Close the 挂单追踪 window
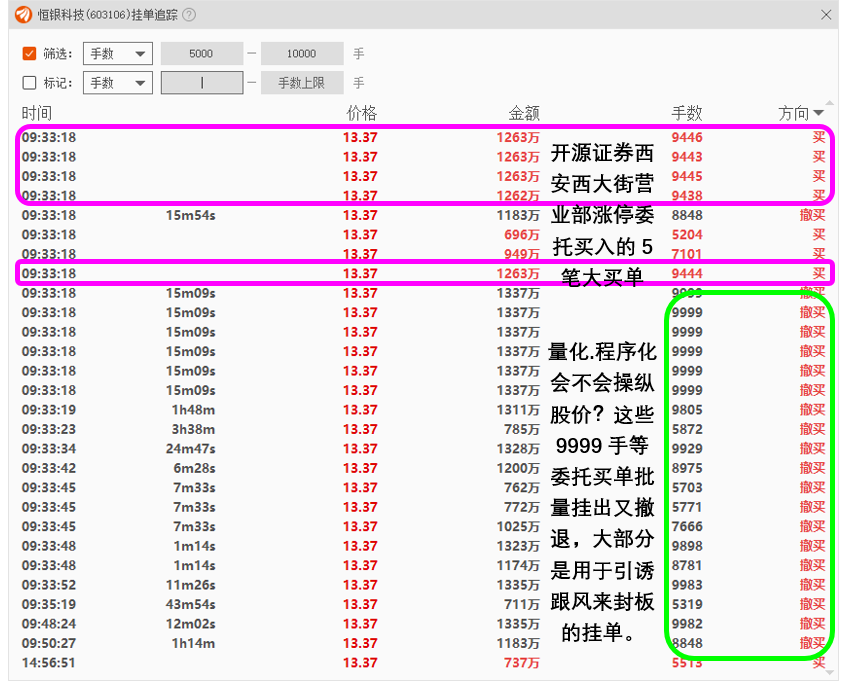This screenshot has height=692, width=850. point(826,15)
